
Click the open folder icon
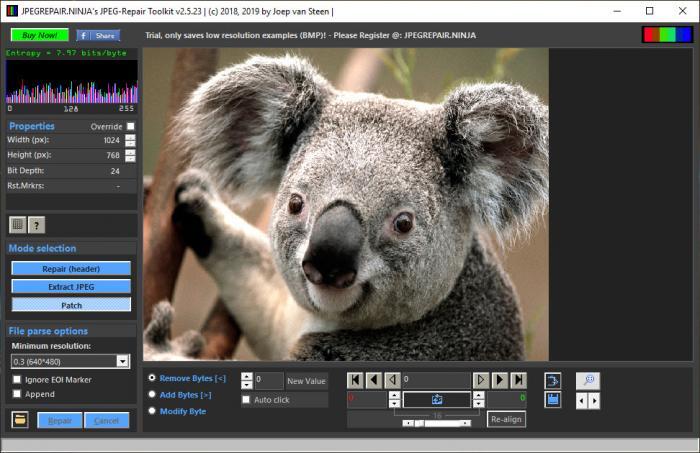pos(20,420)
